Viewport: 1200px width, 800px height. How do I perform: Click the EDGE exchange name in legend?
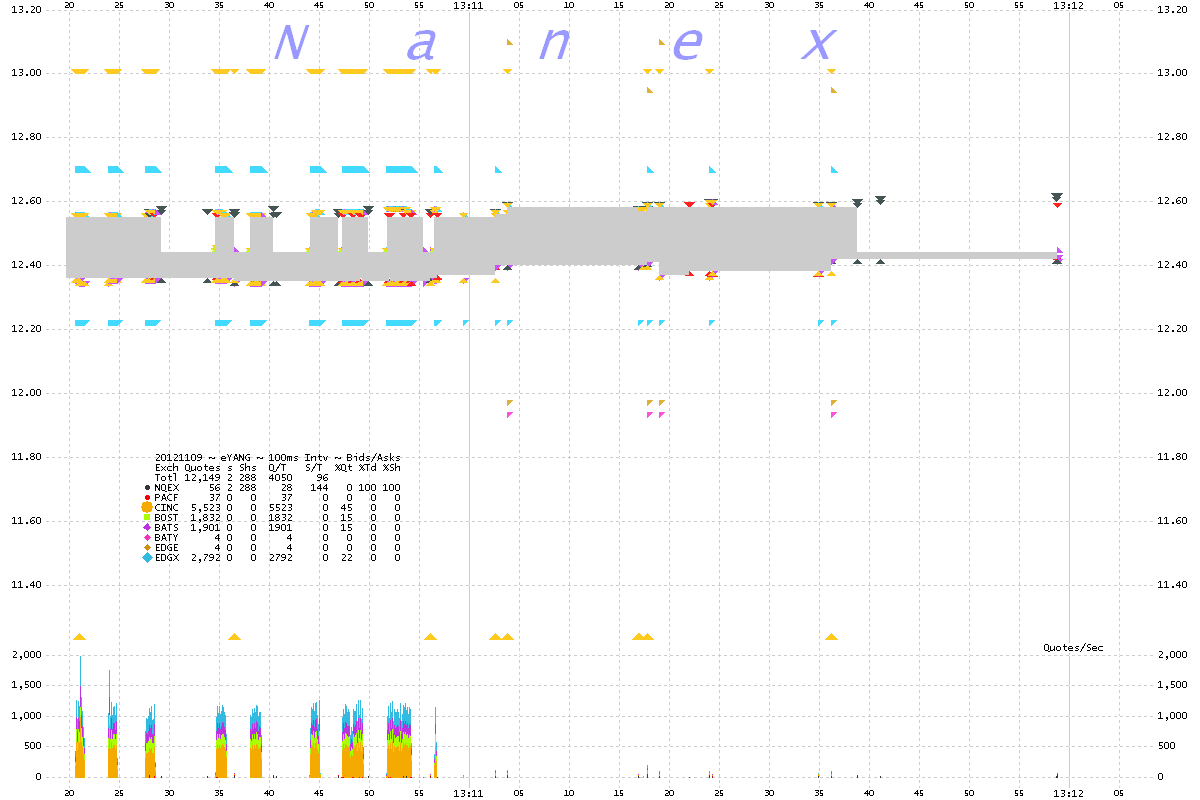[x=167, y=548]
